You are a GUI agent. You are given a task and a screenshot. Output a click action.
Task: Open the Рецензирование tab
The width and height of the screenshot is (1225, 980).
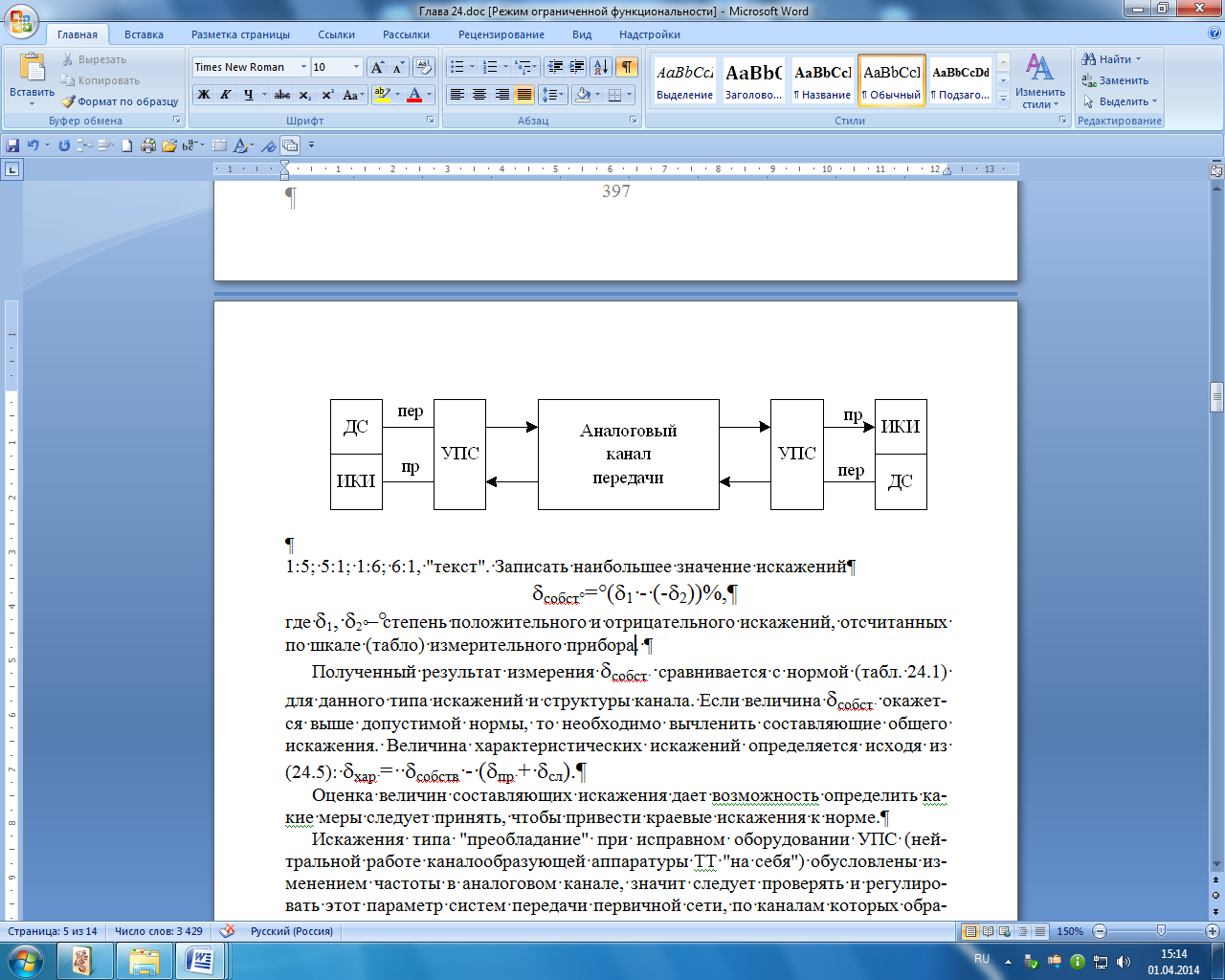tap(501, 34)
